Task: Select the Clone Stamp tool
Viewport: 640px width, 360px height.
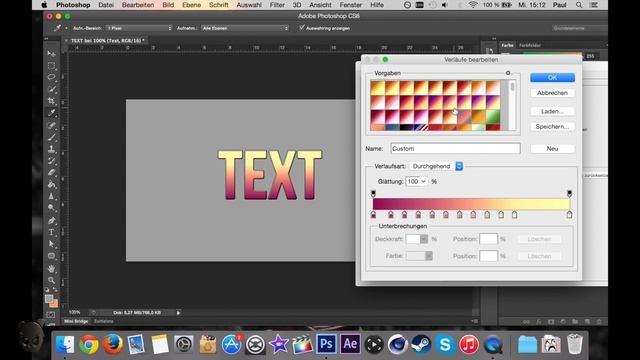Action: [x=51, y=149]
